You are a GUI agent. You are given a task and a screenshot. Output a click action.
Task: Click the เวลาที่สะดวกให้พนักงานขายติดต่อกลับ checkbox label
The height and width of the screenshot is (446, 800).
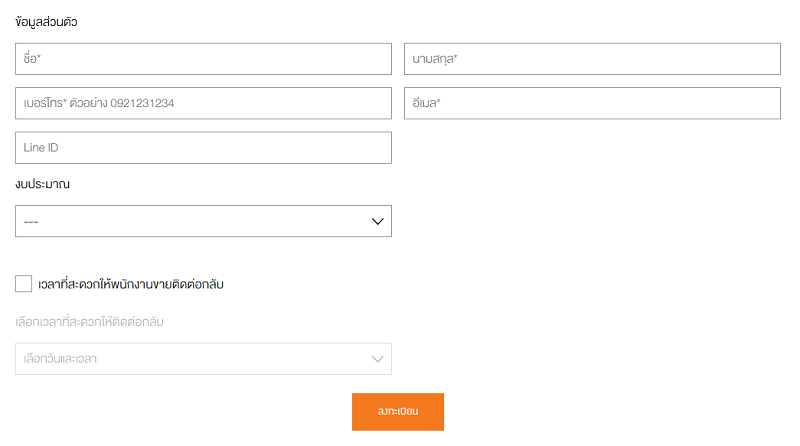tap(131, 284)
